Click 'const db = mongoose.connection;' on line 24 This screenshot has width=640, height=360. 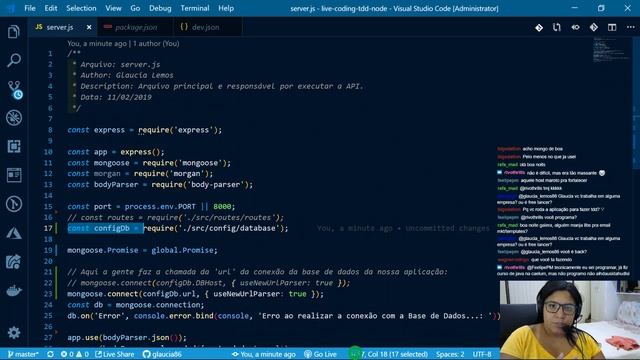136,305
